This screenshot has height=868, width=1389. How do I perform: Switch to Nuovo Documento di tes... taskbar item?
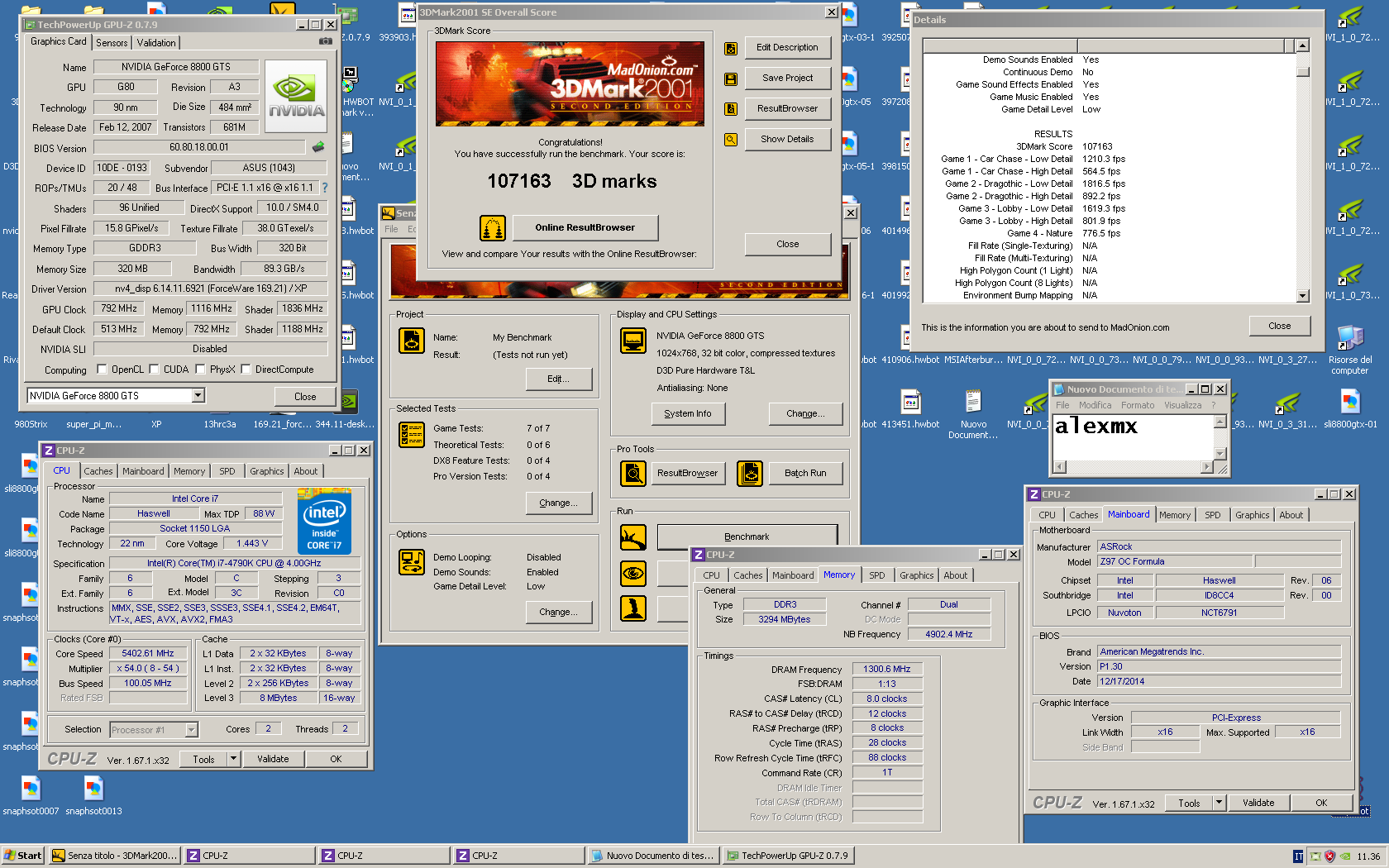pos(653,856)
